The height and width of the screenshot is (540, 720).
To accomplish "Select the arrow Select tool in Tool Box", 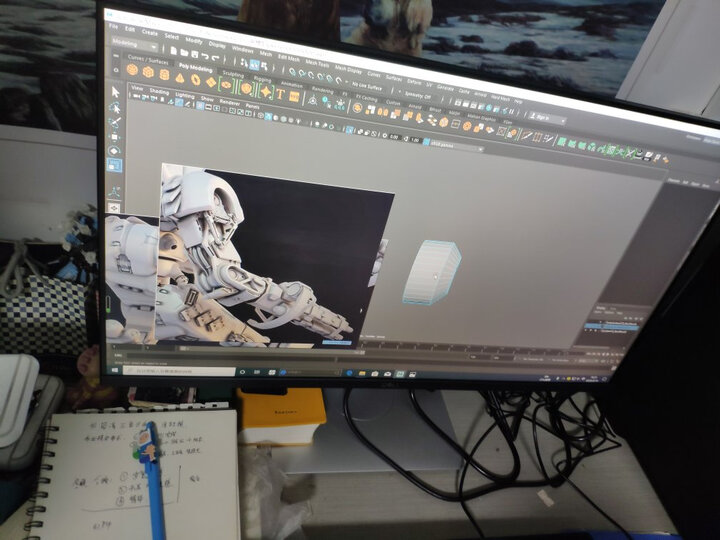I will tap(115, 92).
